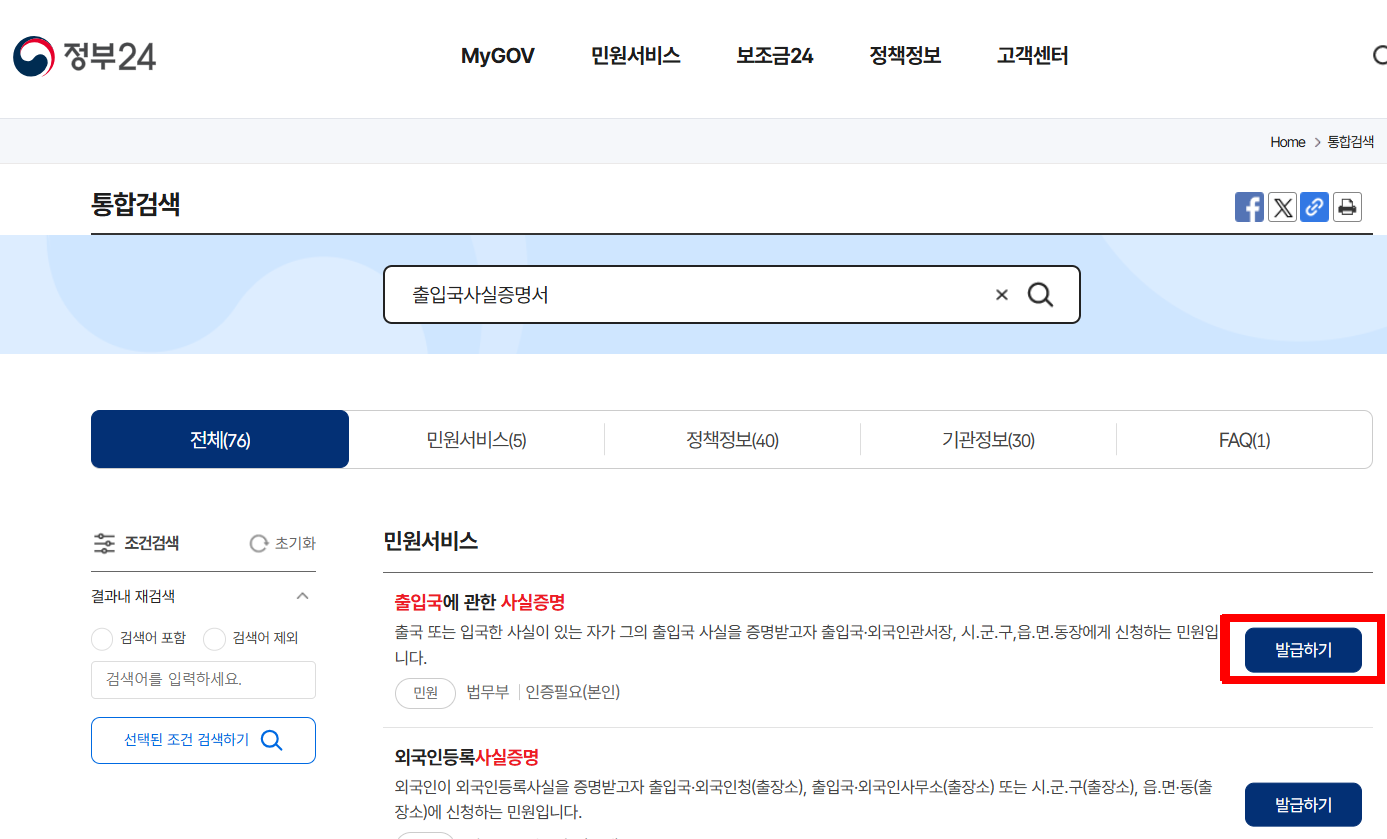
Task: Clear the search field with the X
Action: 1001,294
